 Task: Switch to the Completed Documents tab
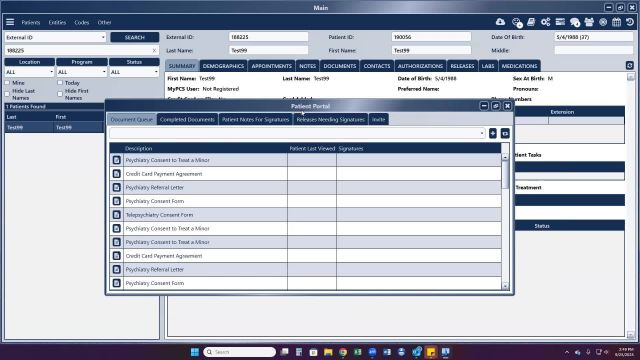[187, 120]
